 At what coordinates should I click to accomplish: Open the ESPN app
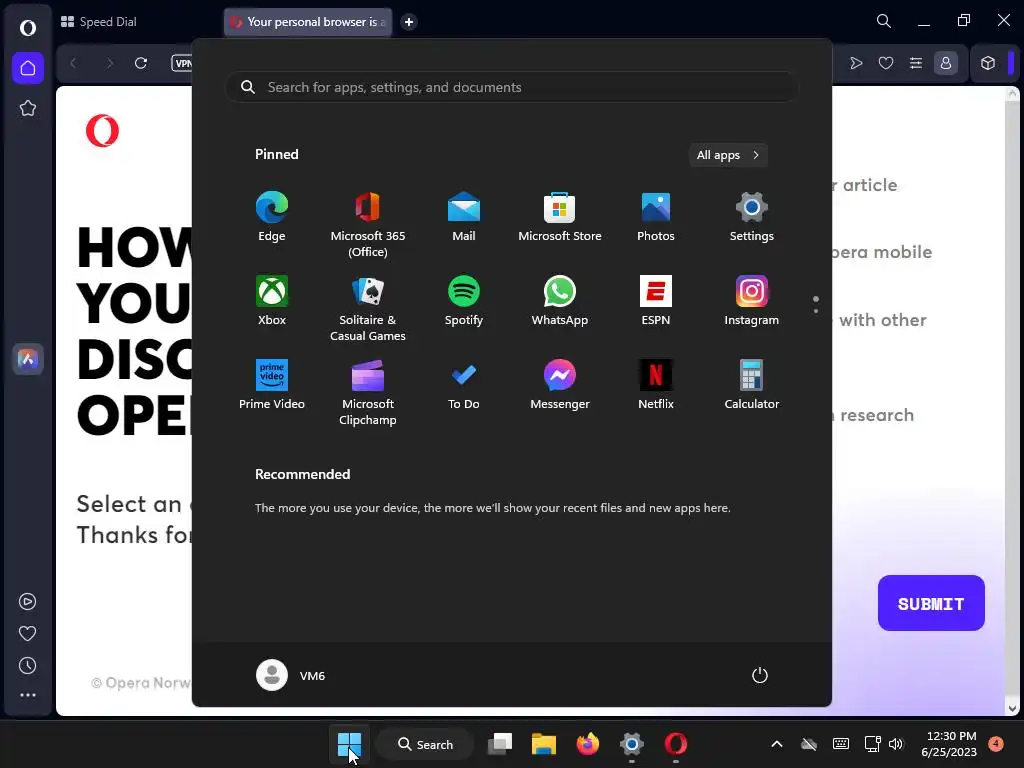pyautogui.click(x=656, y=300)
